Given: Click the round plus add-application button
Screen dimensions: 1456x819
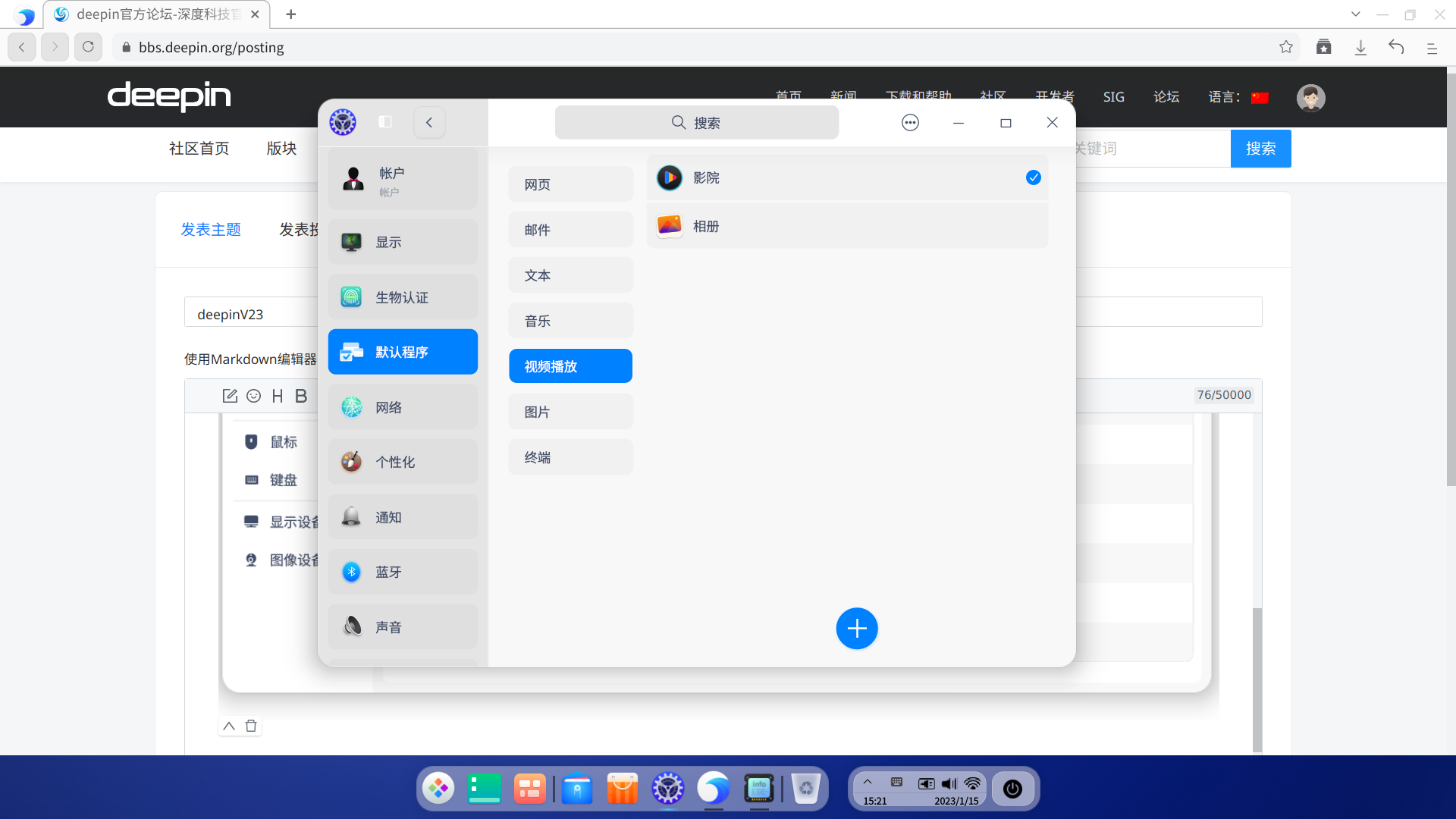Looking at the screenshot, I should [857, 628].
